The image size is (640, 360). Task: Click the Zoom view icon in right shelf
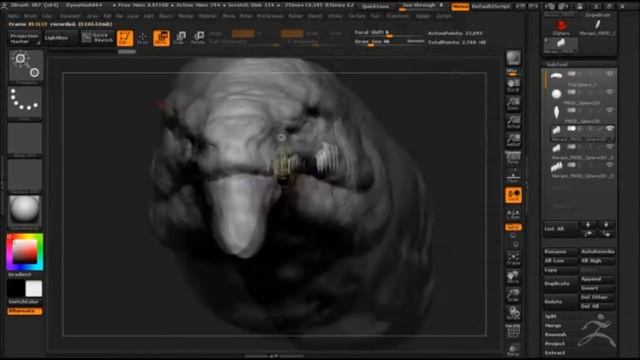coord(513,103)
